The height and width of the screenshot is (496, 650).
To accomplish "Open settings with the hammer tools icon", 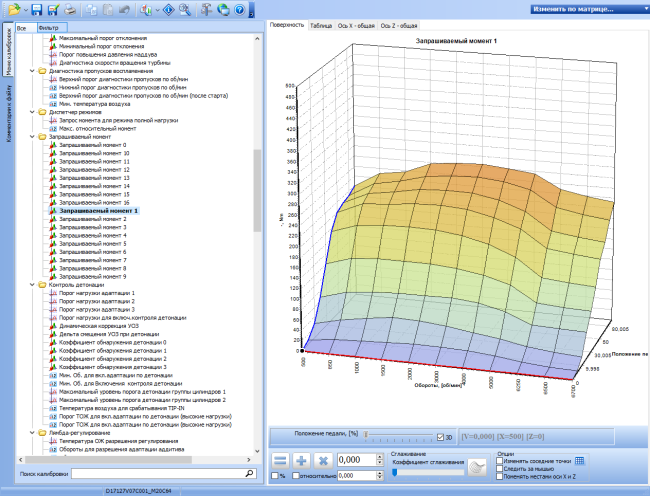I will tap(206, 10).
